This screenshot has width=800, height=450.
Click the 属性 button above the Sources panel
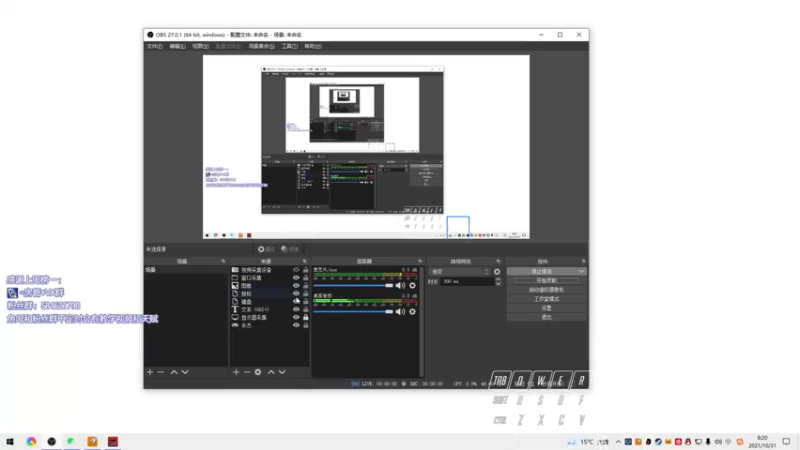pos(266,249)
